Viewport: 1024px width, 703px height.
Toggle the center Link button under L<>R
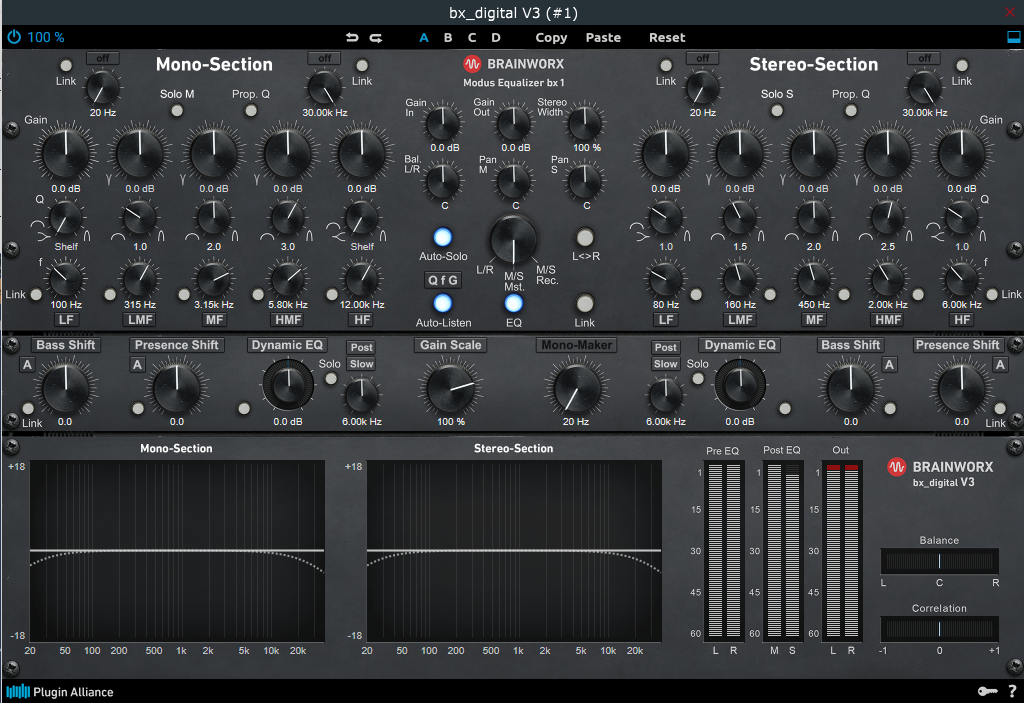(585, 303)
